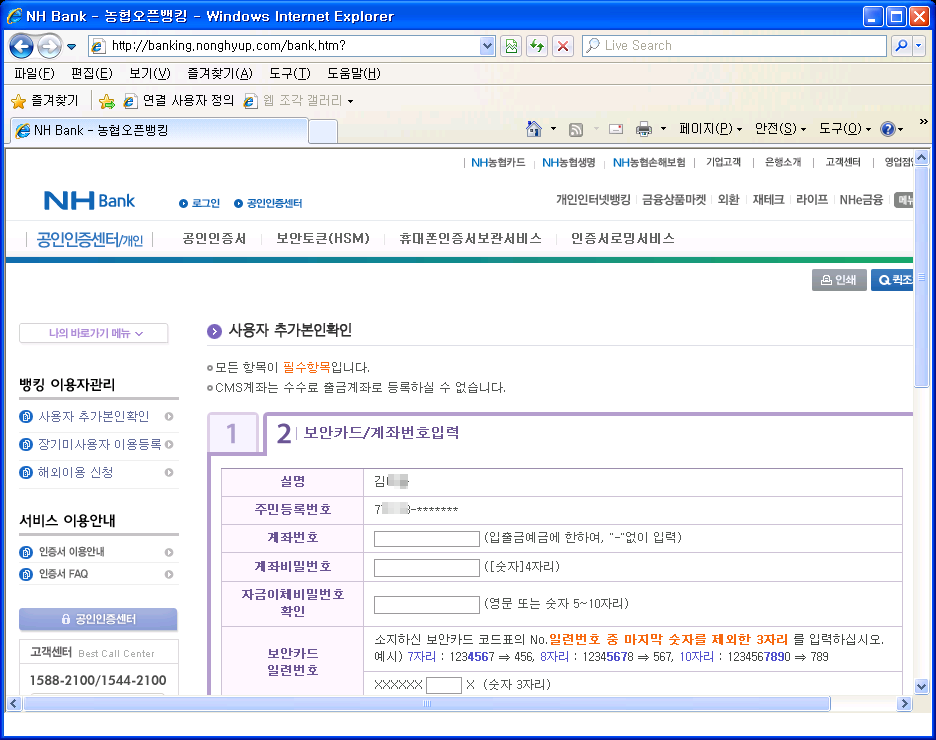Click arrow icon beside 인증서 이용안내
This screenshot has height=740, width=936.
point(169,553)
